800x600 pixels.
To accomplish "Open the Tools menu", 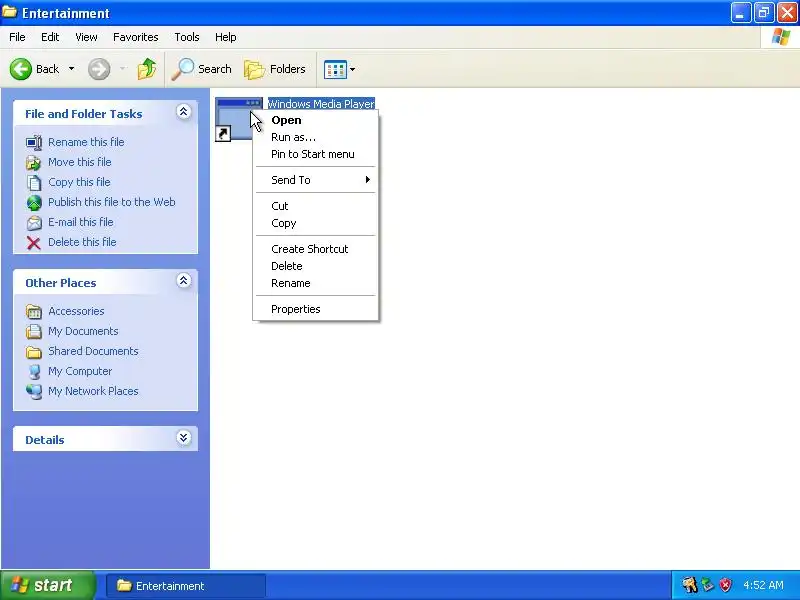I will [187, 37].
